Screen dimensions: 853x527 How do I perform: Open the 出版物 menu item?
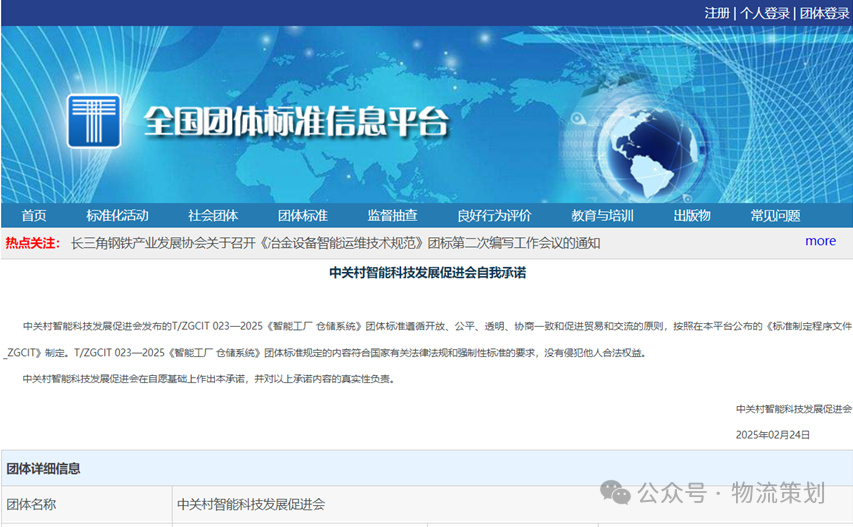point(692,216)
